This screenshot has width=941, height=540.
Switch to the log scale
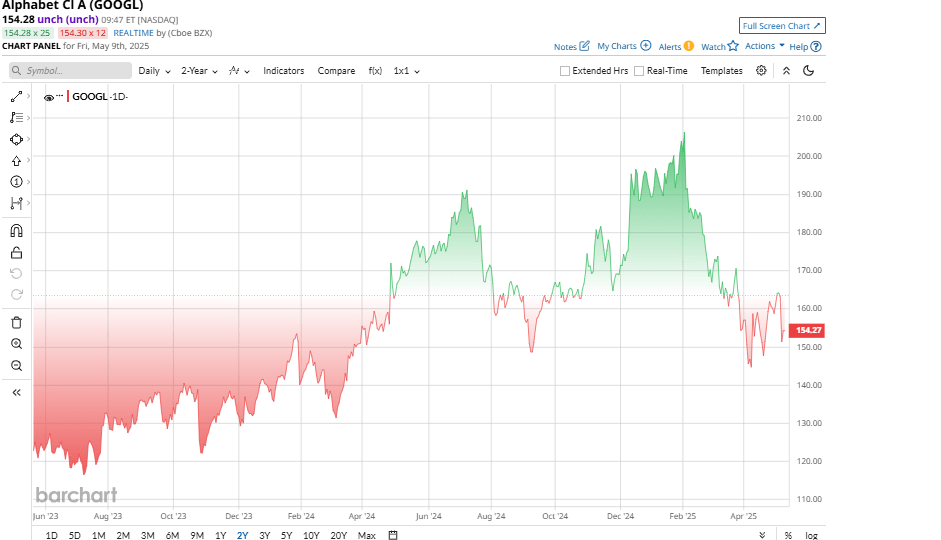[x=811, y=535]
